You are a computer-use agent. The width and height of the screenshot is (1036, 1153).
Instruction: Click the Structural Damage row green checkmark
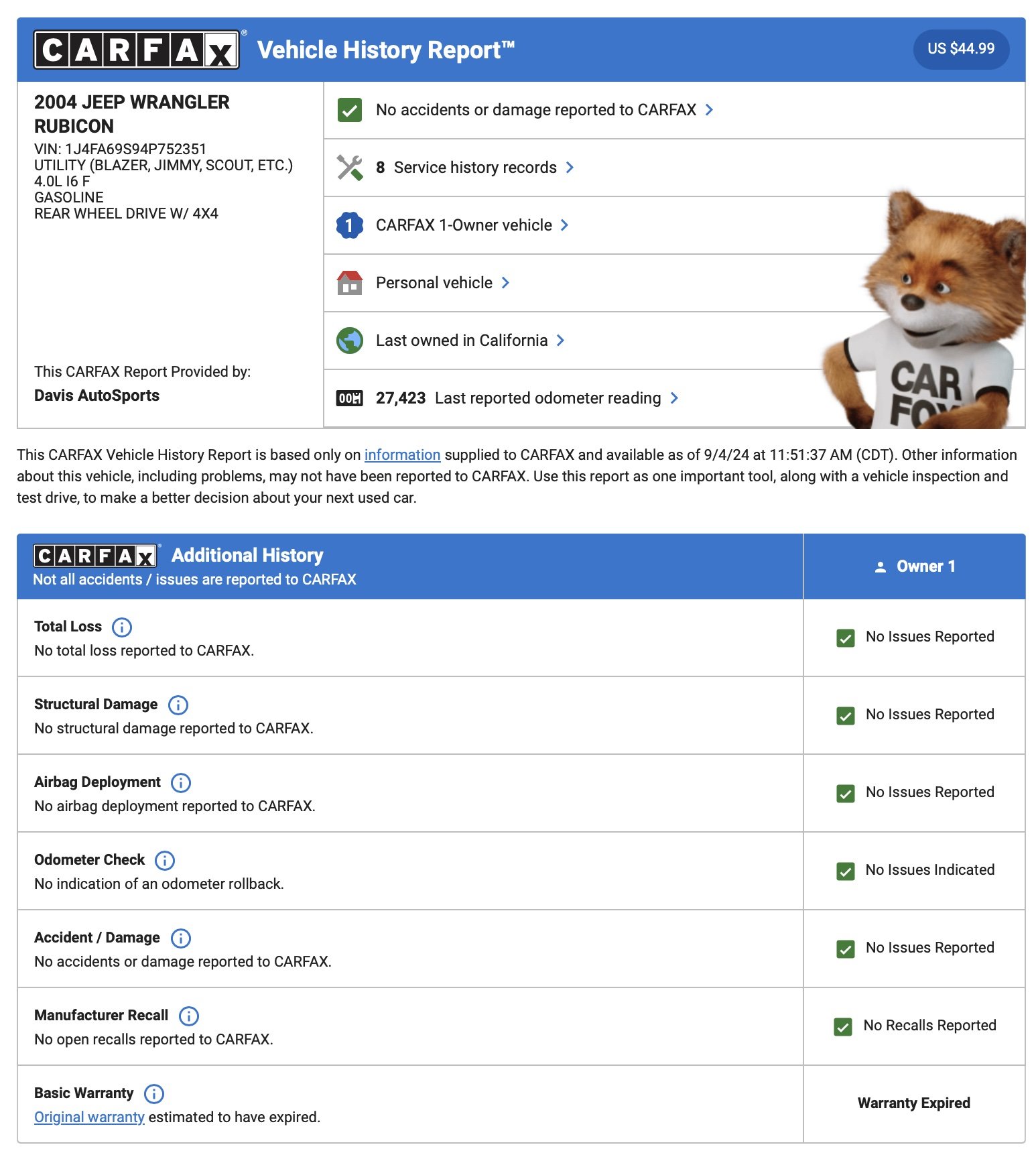tap(846, 715)
